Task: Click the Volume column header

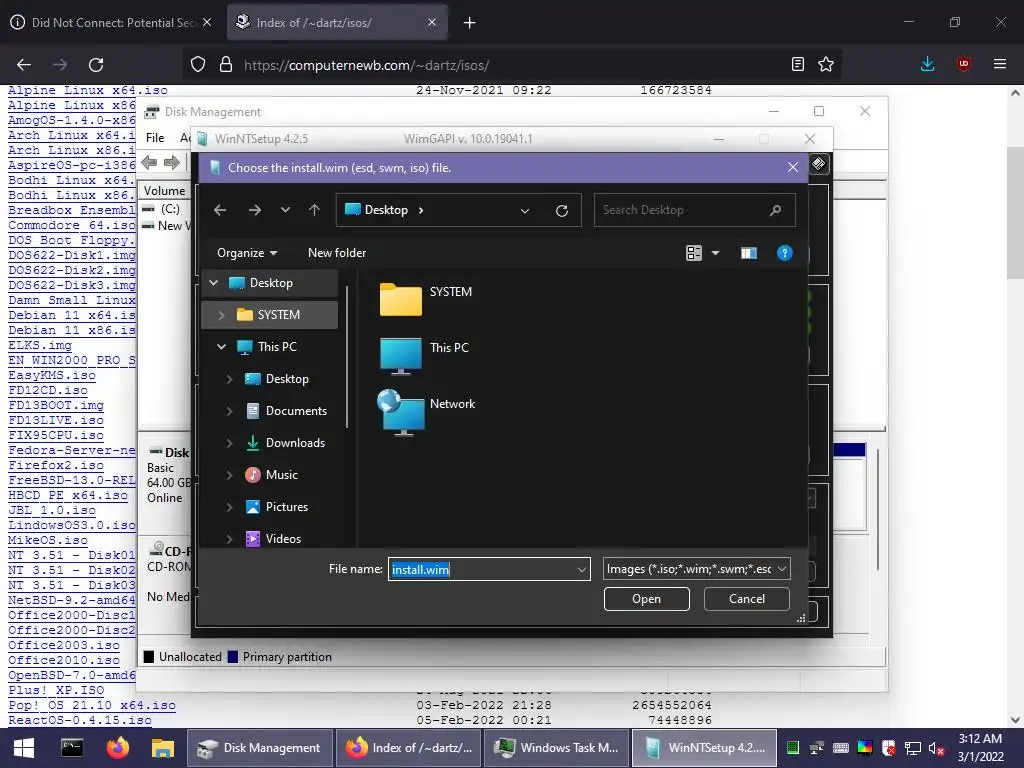Action: tap(164, 191)
